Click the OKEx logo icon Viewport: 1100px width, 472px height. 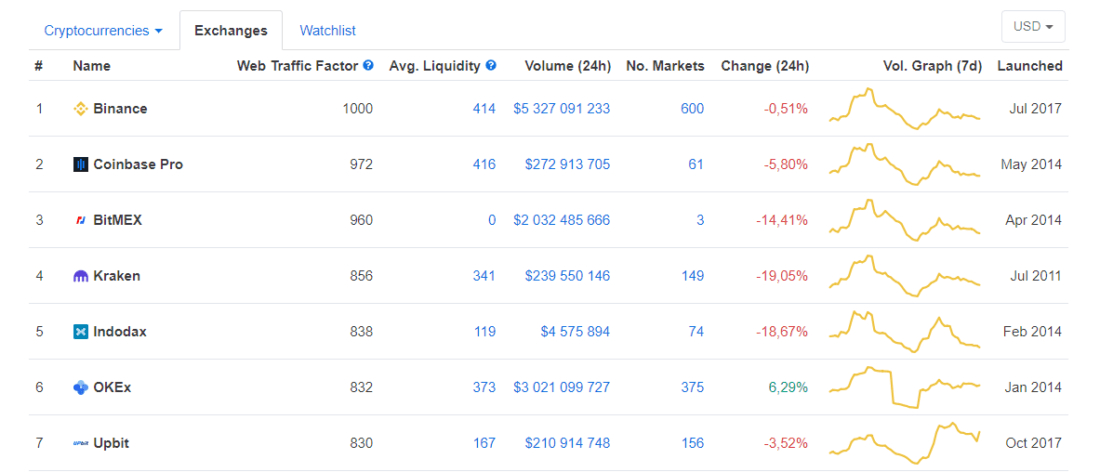coord(81,387)
